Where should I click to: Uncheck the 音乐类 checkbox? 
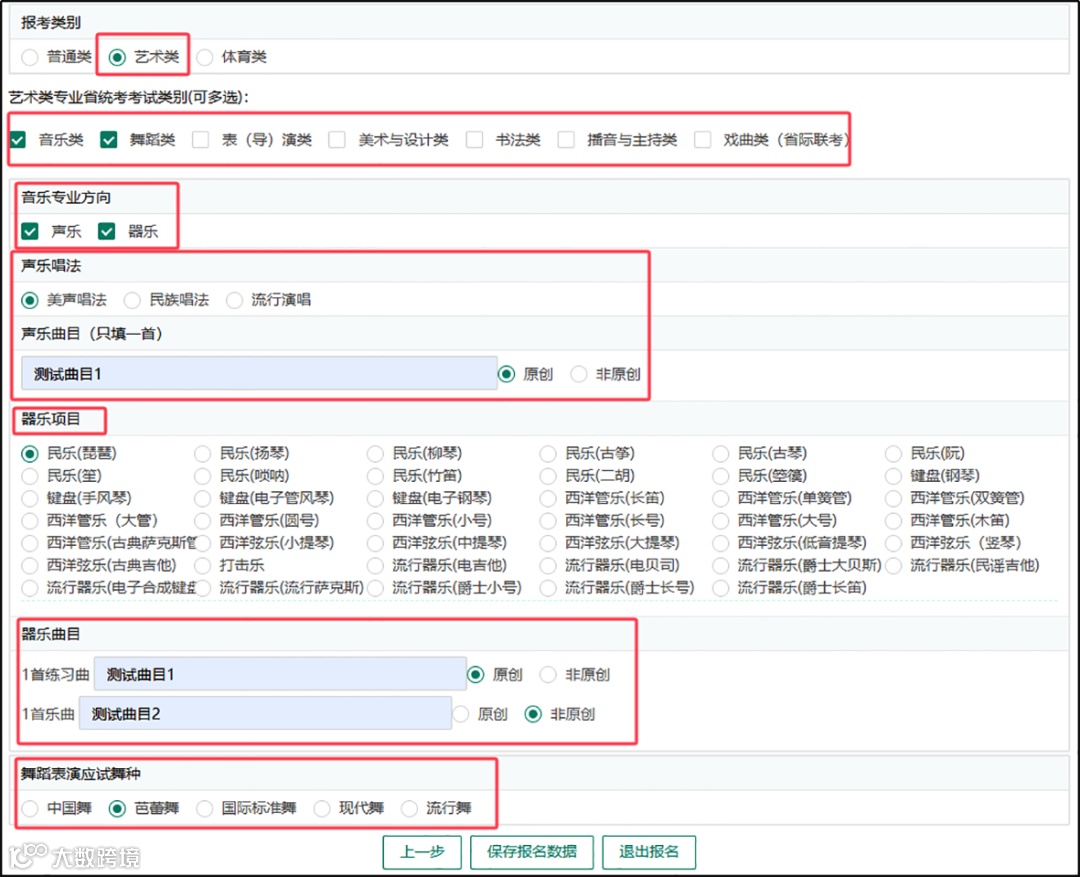[18, 140]
